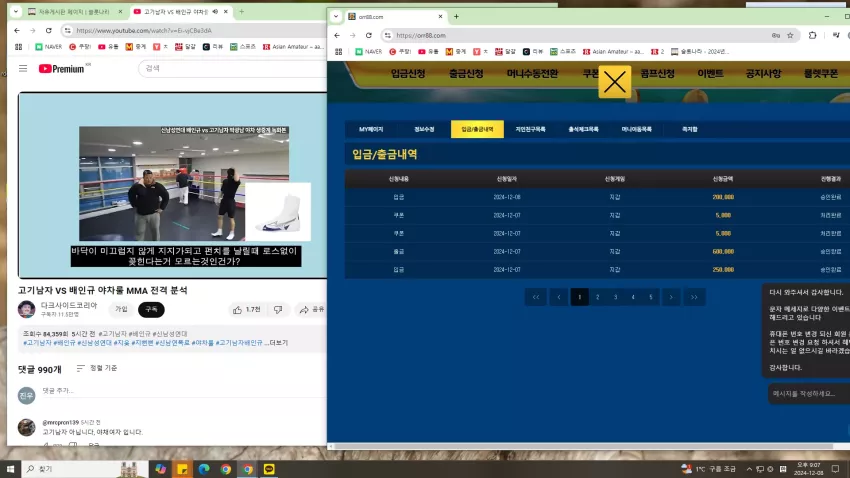
Task: Open 머니수동전환 menu item
Action: pos(532,74)
